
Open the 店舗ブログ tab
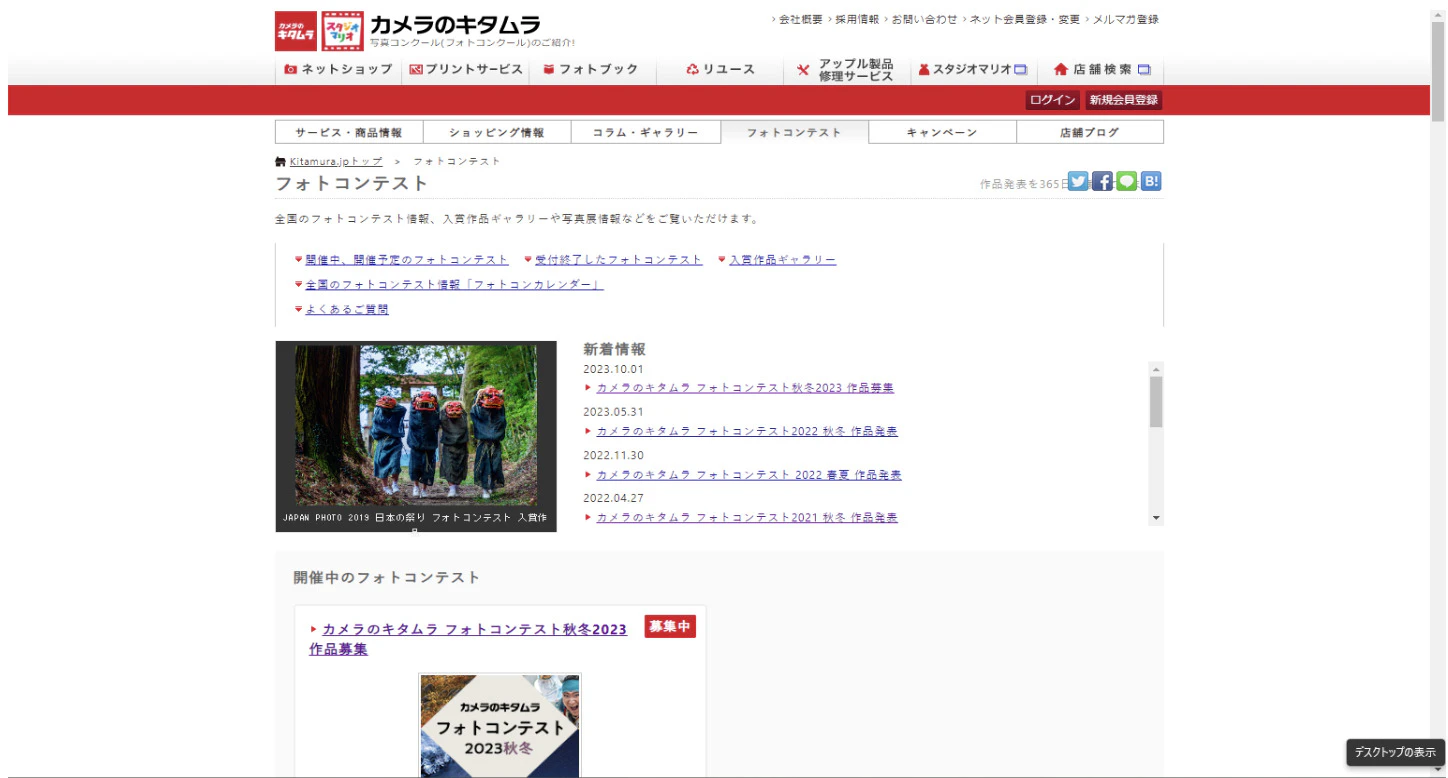pos(1089,132)
